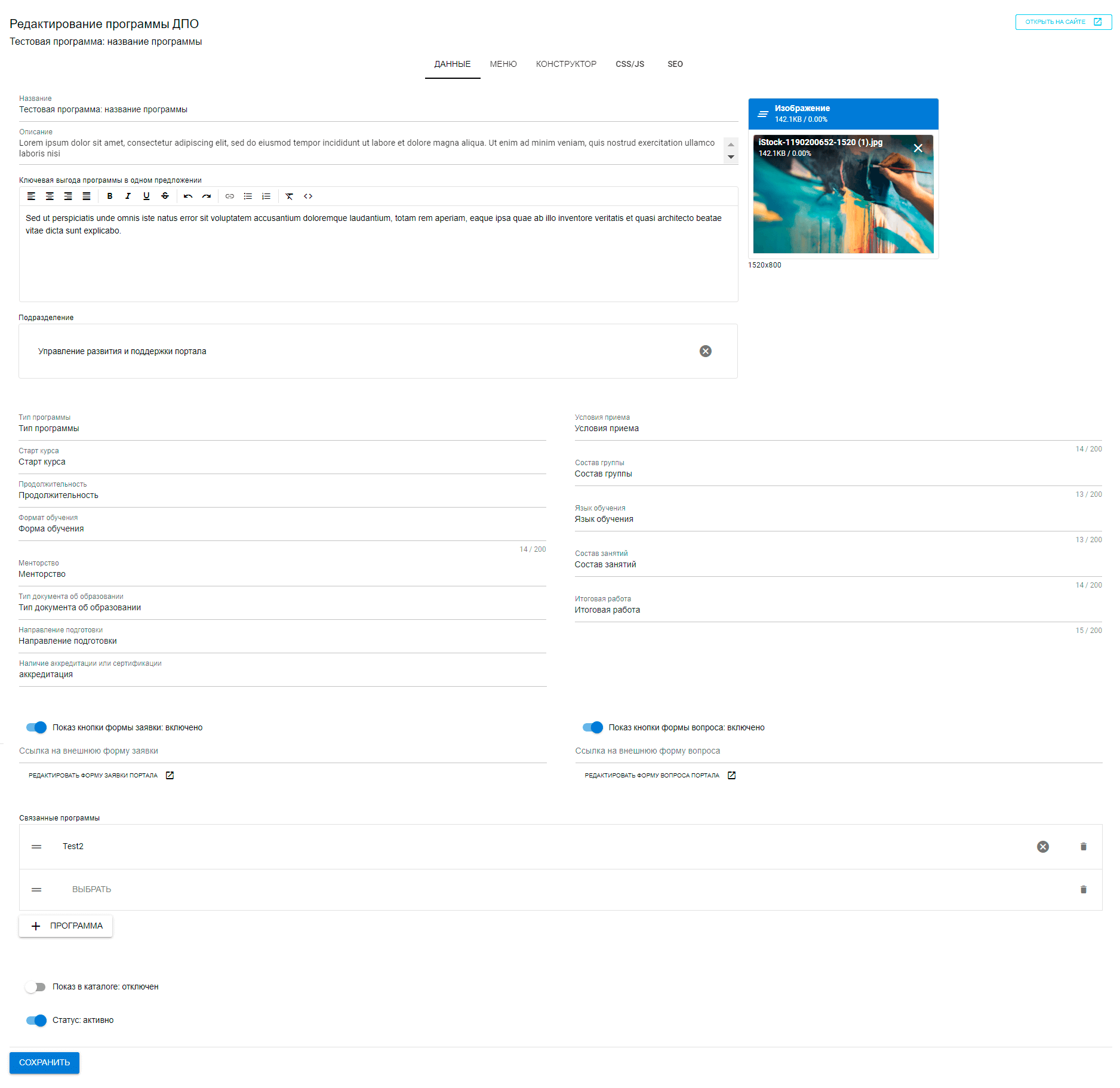Undo last edit in editor

(188, 196)
